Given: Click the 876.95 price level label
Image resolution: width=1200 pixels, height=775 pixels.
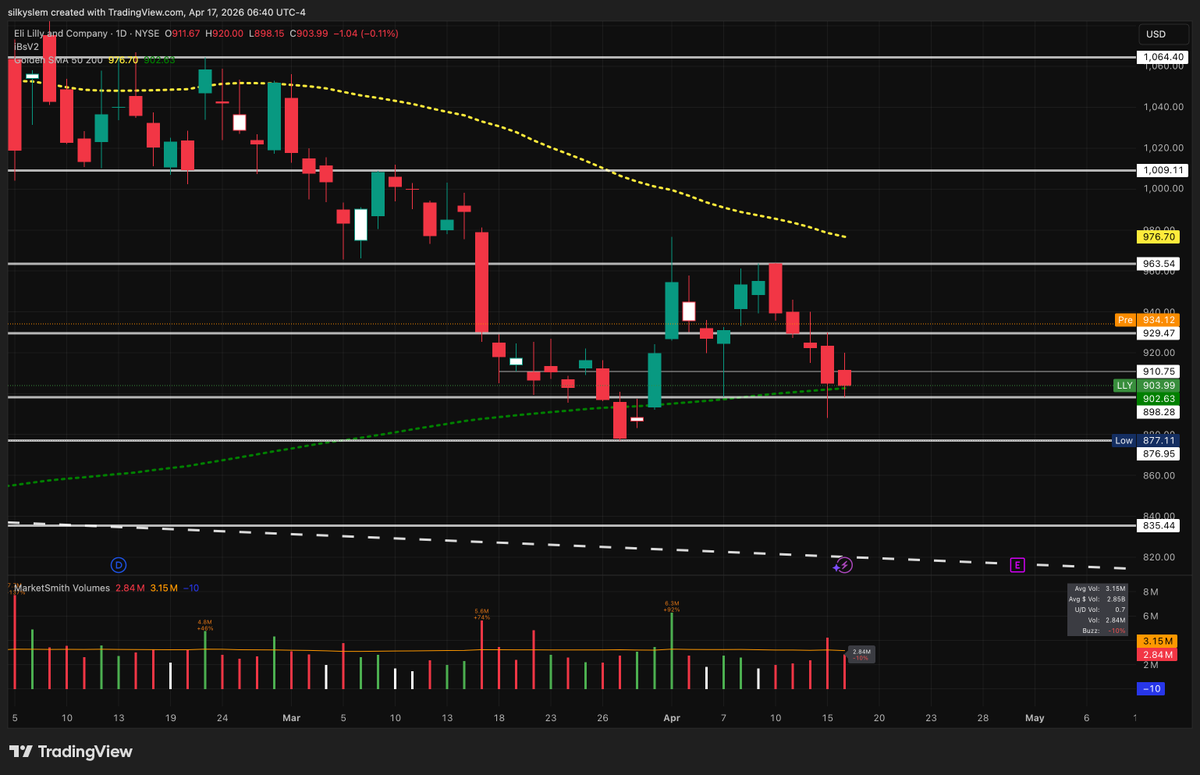Looking at the screenshot, I should (x=1159, y=453).
